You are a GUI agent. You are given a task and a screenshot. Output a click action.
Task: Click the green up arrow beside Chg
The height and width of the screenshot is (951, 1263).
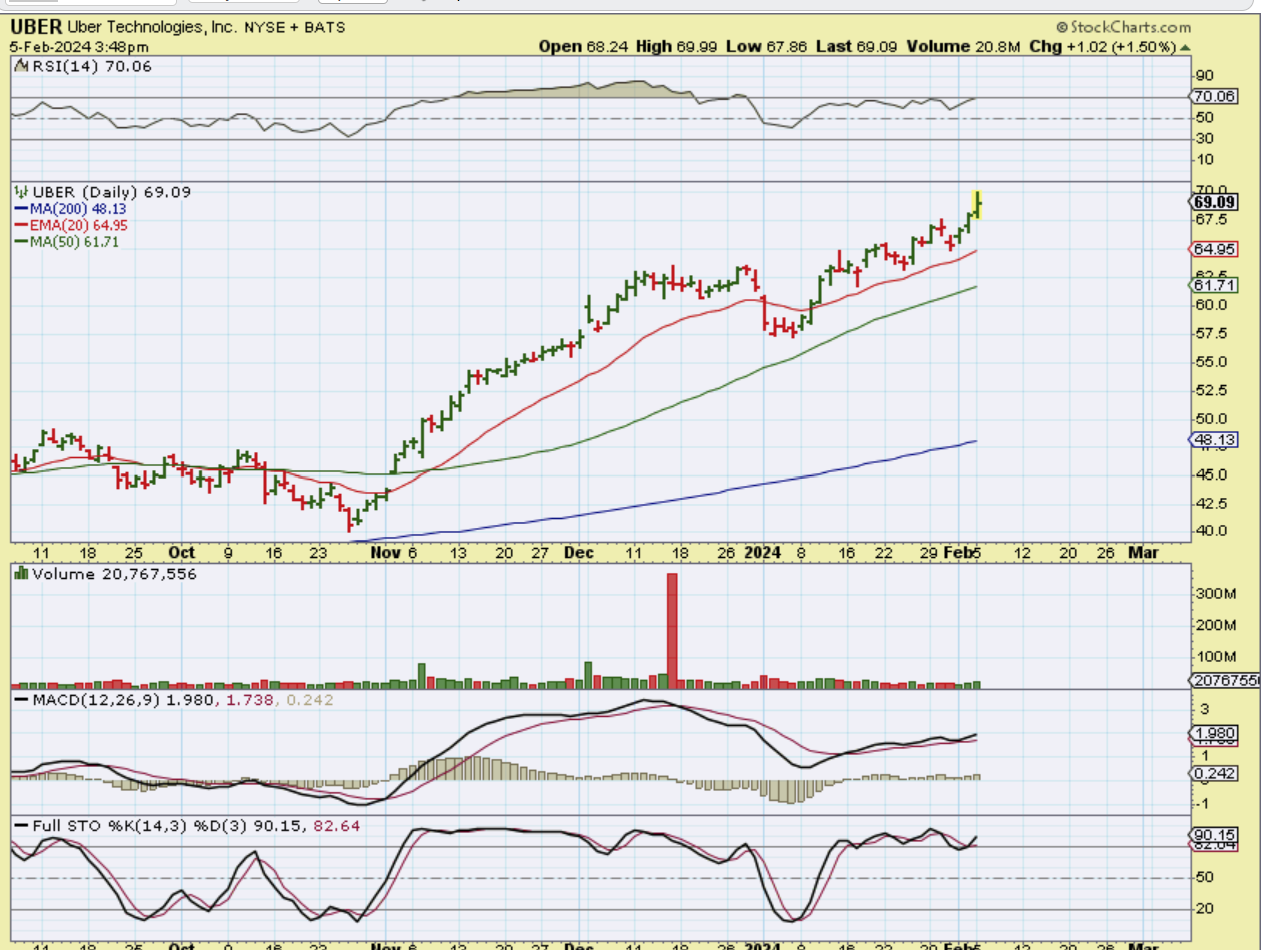pyautogui.click(x=1185, y=46)
